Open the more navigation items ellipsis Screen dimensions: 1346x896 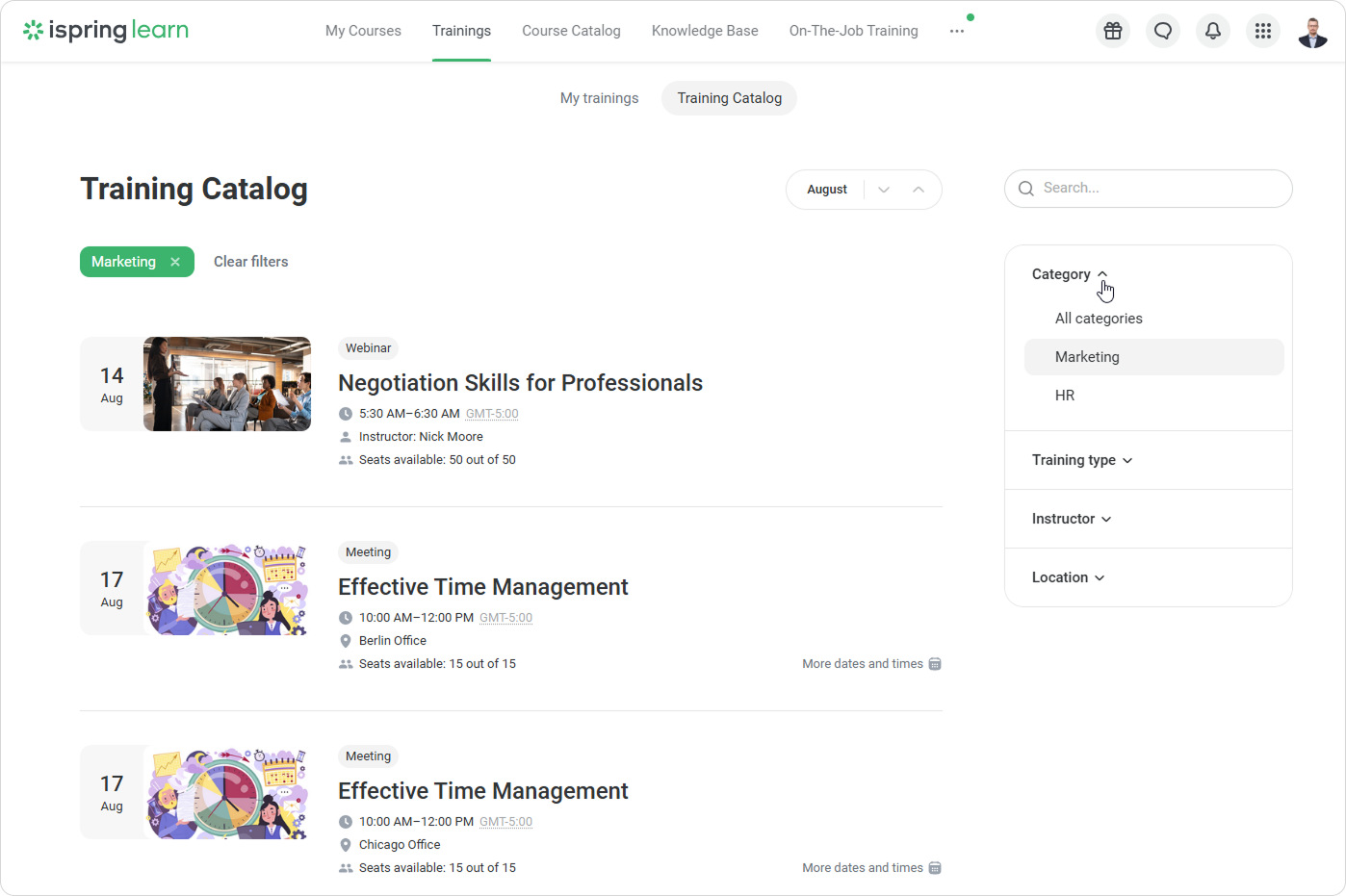coord(956,31)
